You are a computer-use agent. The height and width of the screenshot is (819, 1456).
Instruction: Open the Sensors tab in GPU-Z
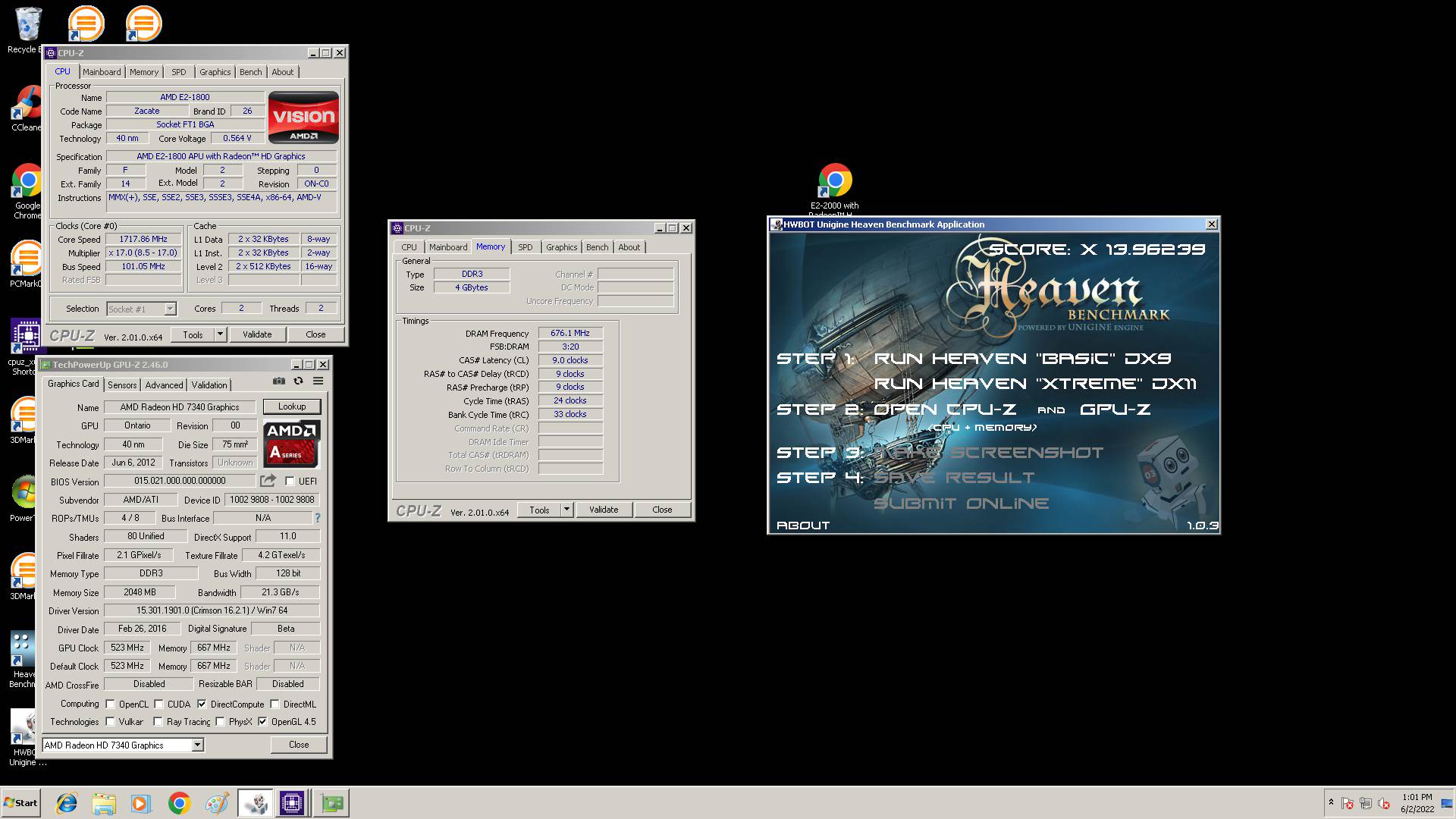point(122,385)
